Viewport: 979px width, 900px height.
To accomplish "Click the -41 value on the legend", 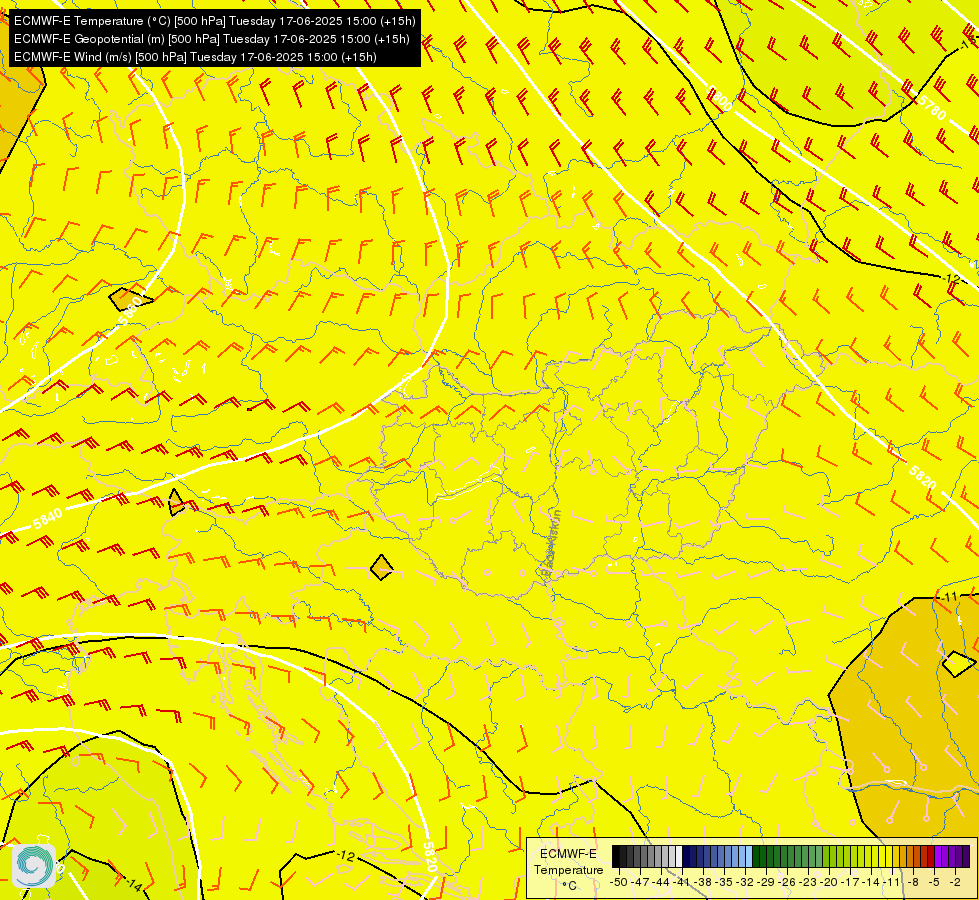I will (681, 882).
